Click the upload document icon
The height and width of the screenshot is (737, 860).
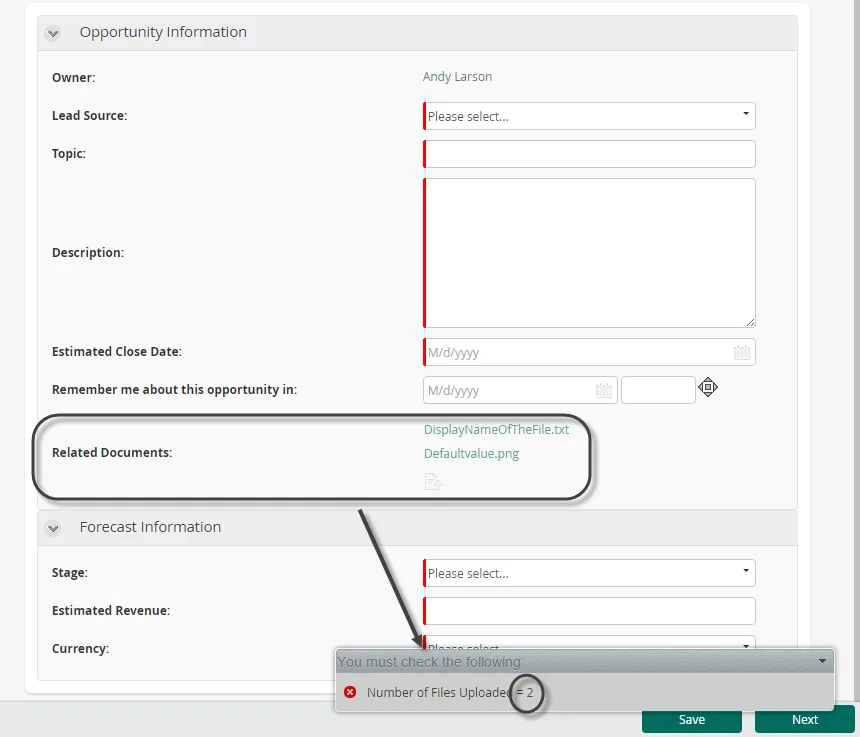coord(433,481)
